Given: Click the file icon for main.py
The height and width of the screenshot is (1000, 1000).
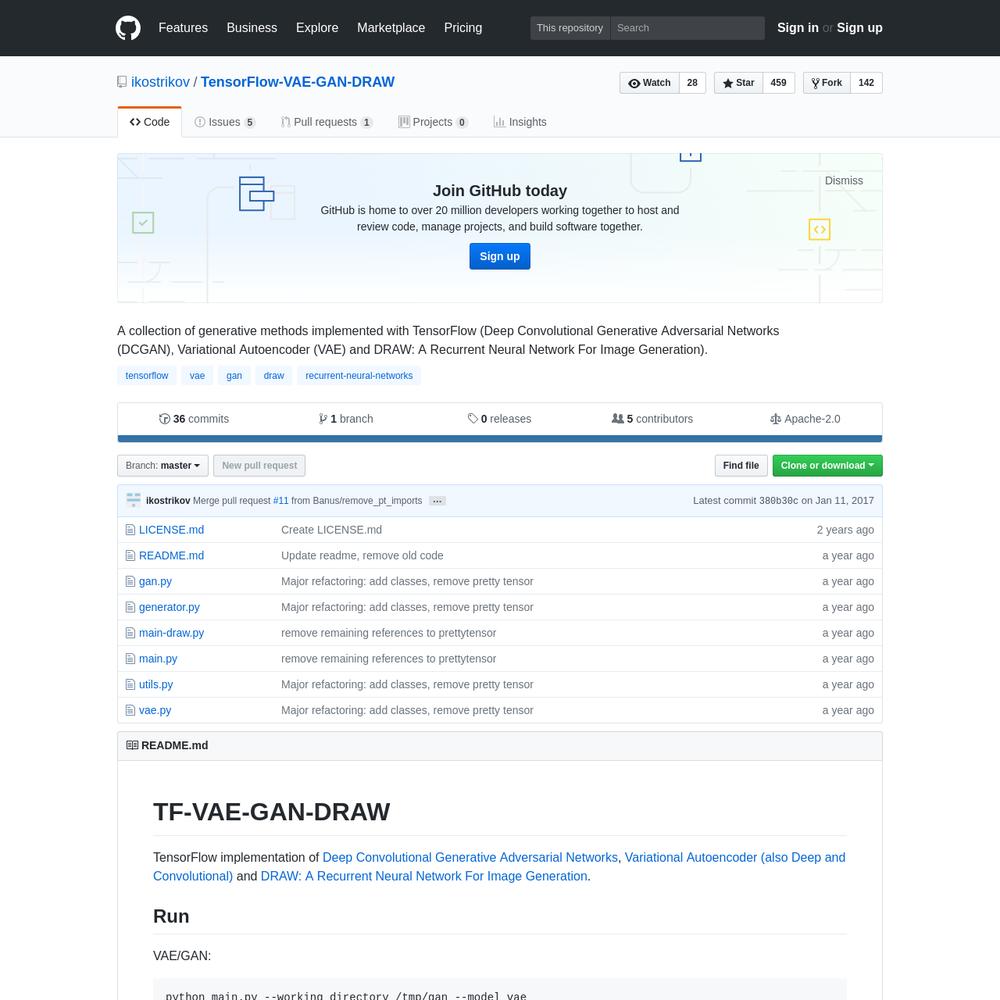Looking at the screenshot, I should pyautogui.click(x=130, y=659).
